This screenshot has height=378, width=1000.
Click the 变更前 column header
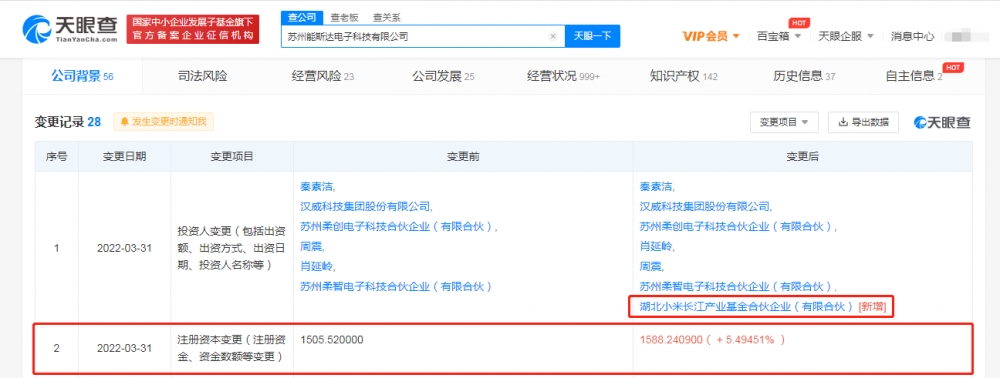463,156
